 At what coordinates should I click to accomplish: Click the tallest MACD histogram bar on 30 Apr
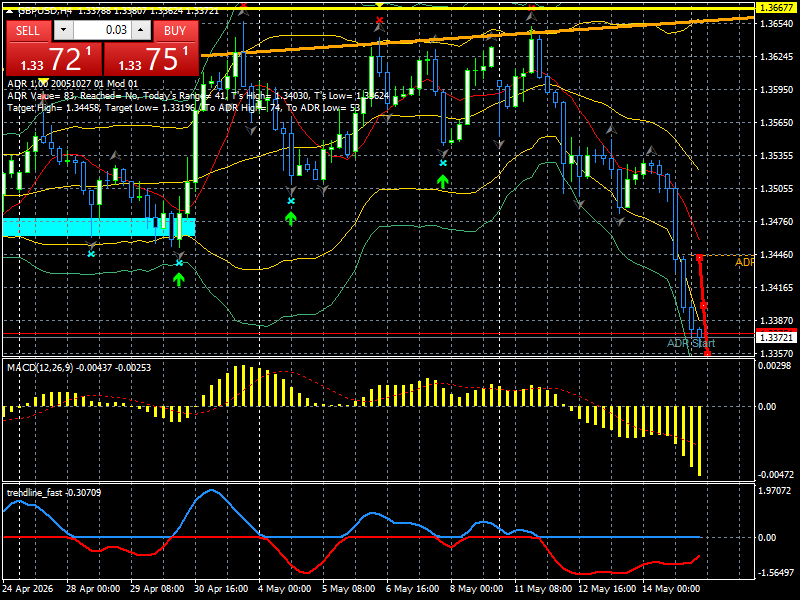243,386
